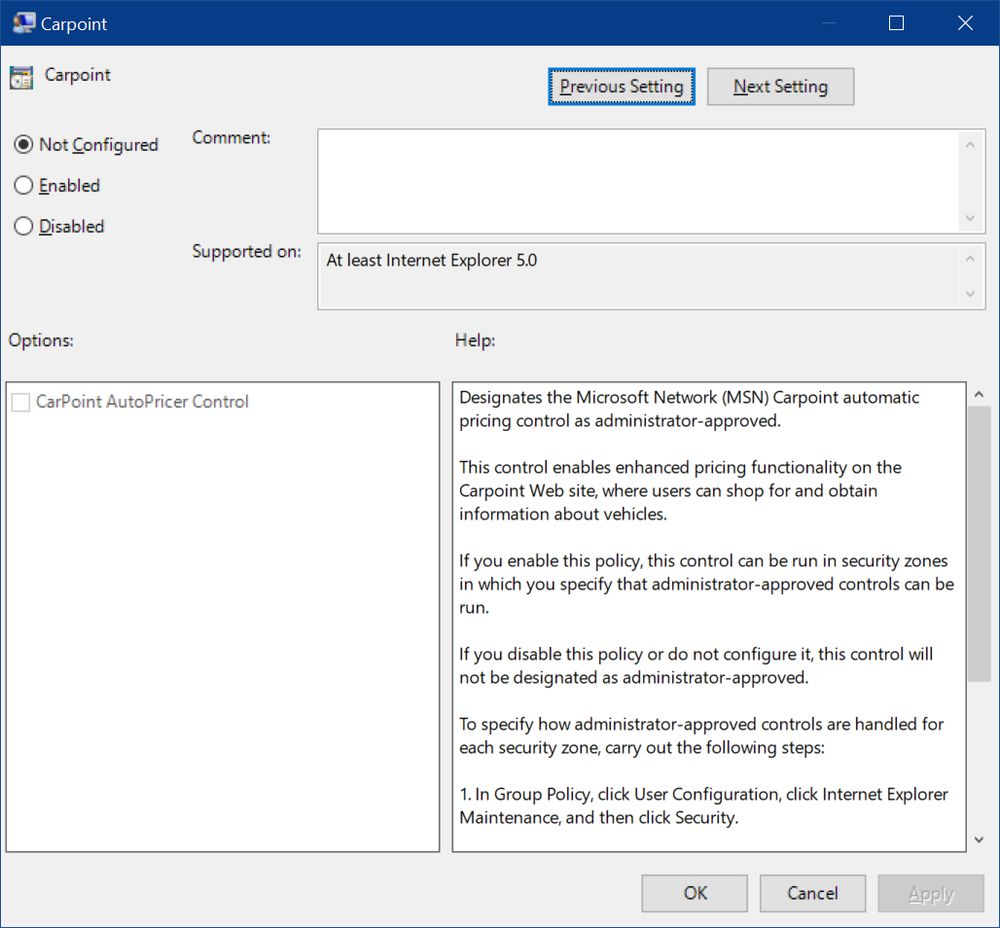
Task: Click Help pane scroll down arrow
Action: 979,840
